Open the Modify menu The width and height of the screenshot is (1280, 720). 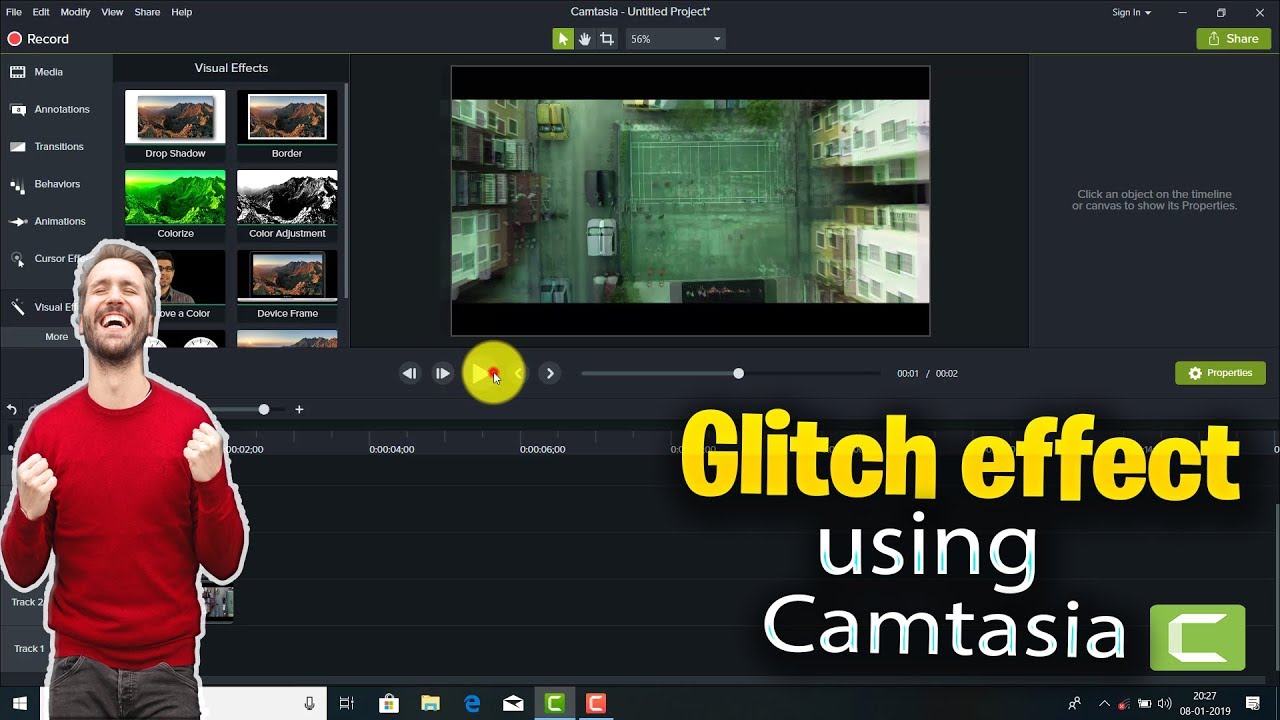[75, 12]
